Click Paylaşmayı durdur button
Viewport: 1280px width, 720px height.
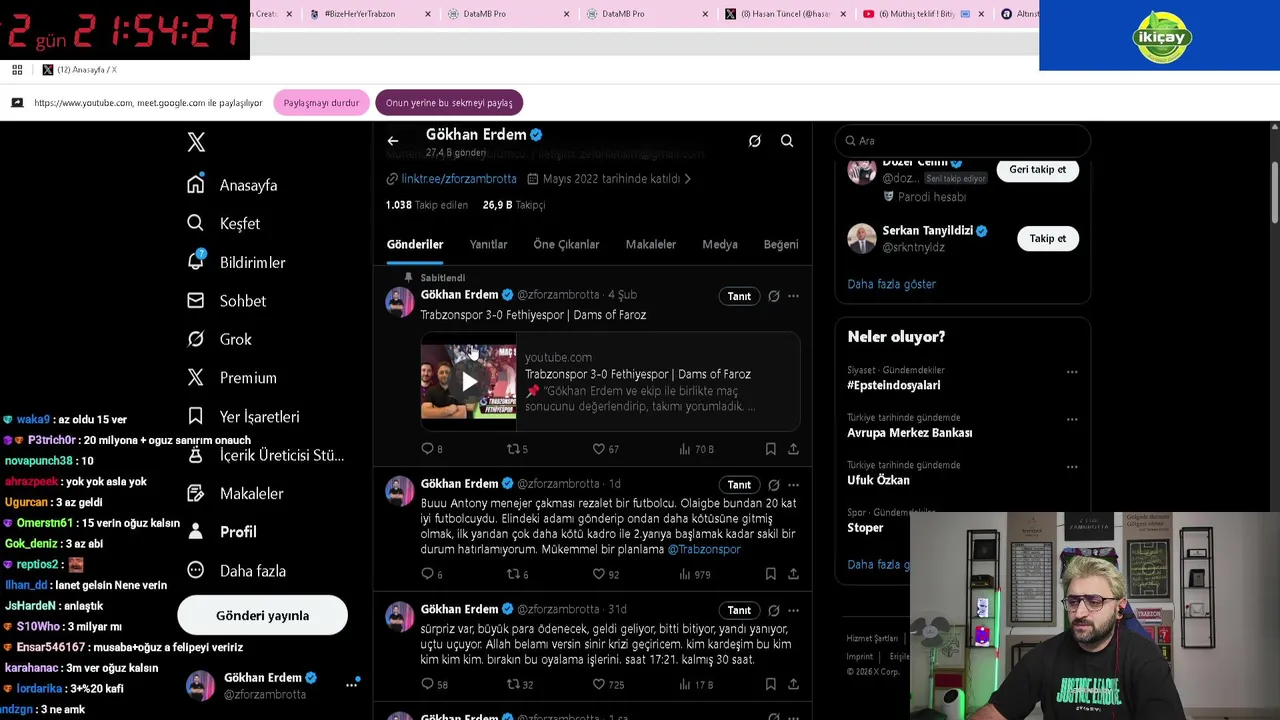[x=321, y=103]
